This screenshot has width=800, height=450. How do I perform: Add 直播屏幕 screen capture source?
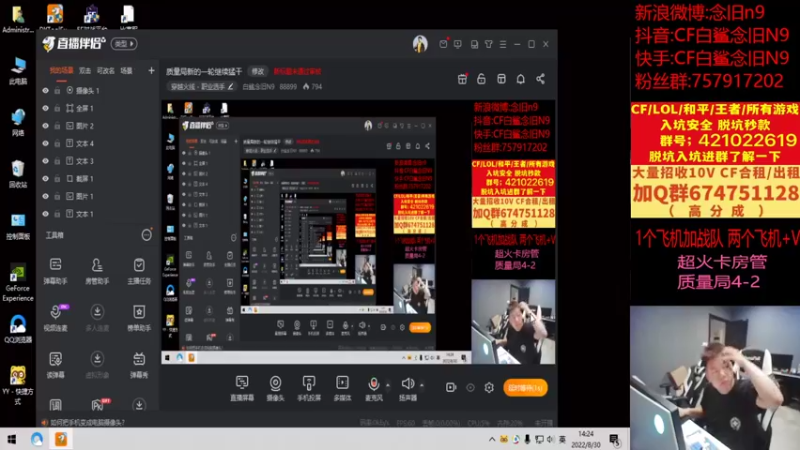click(x=242, y=388)
